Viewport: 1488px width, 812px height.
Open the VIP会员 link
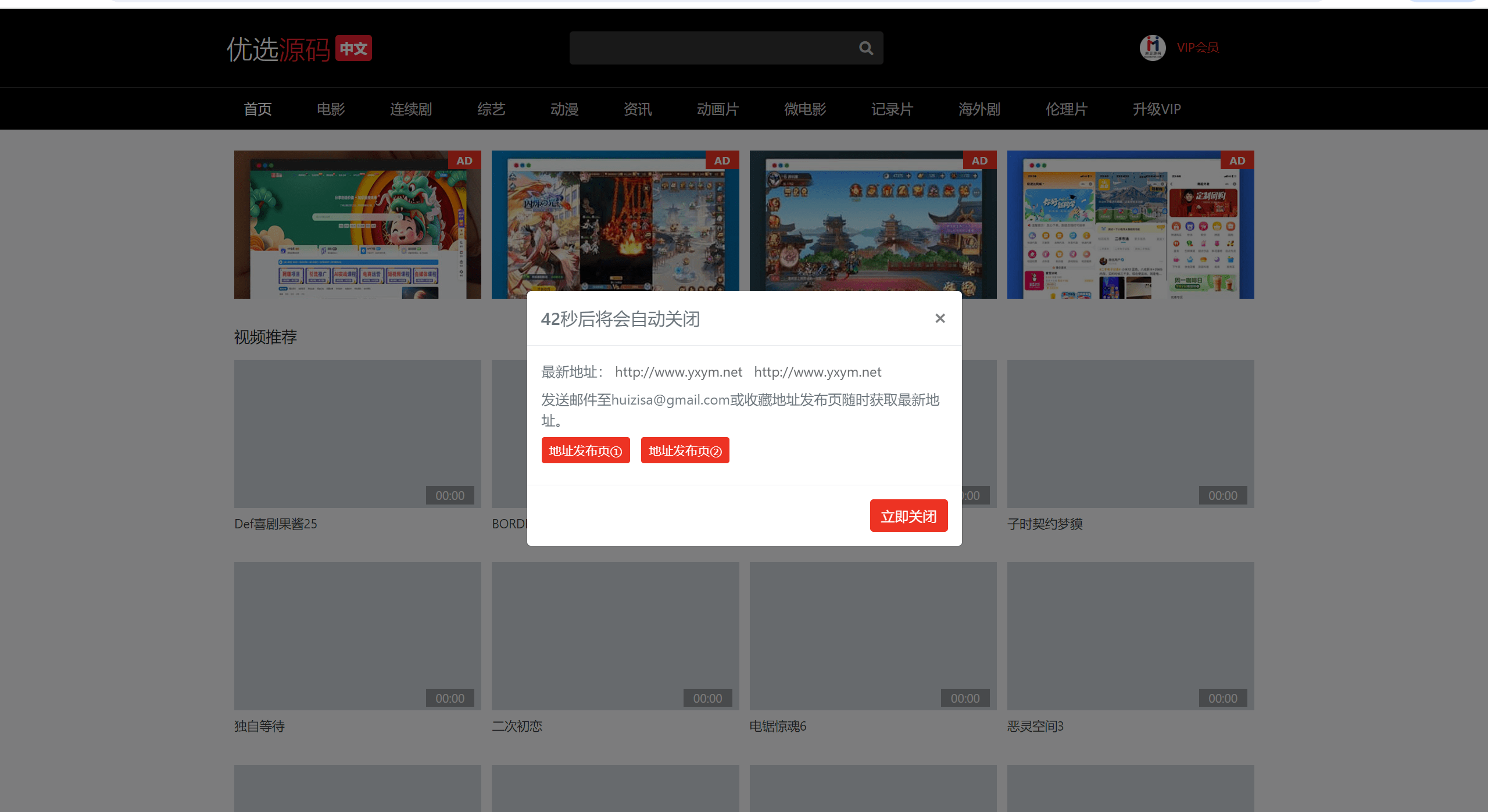click(x=1197, y=48)
